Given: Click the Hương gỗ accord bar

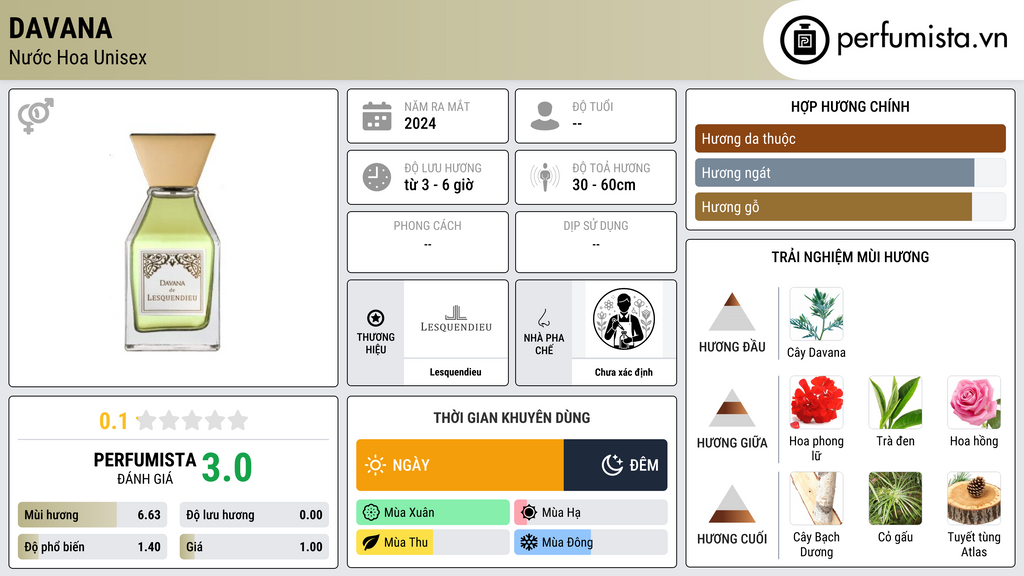Looking at the screenshot, I should [x=850, y=207].
